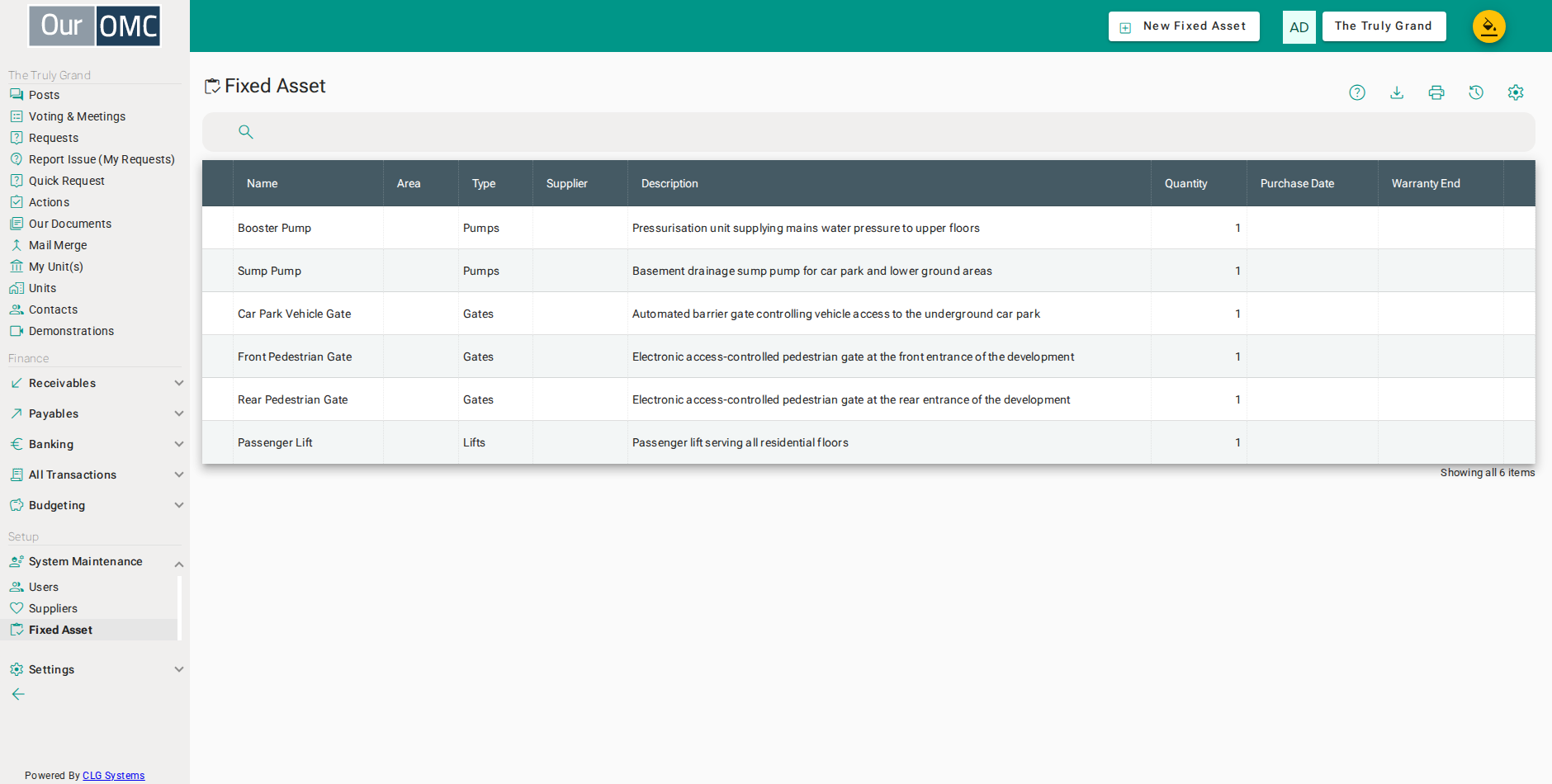Image resolution: width=1552 pixels, height=784 pixels.
Task: Click the Posts sidebar icon
Action: point(17,95)
